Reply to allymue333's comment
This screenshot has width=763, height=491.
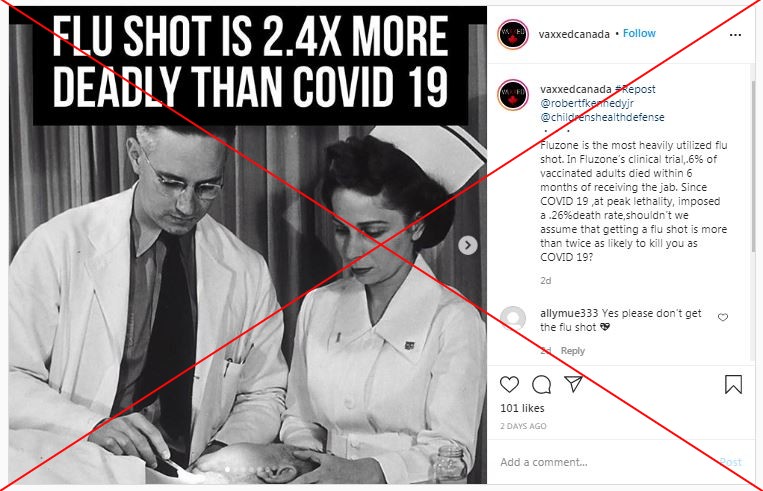click(x=573, y=351)
